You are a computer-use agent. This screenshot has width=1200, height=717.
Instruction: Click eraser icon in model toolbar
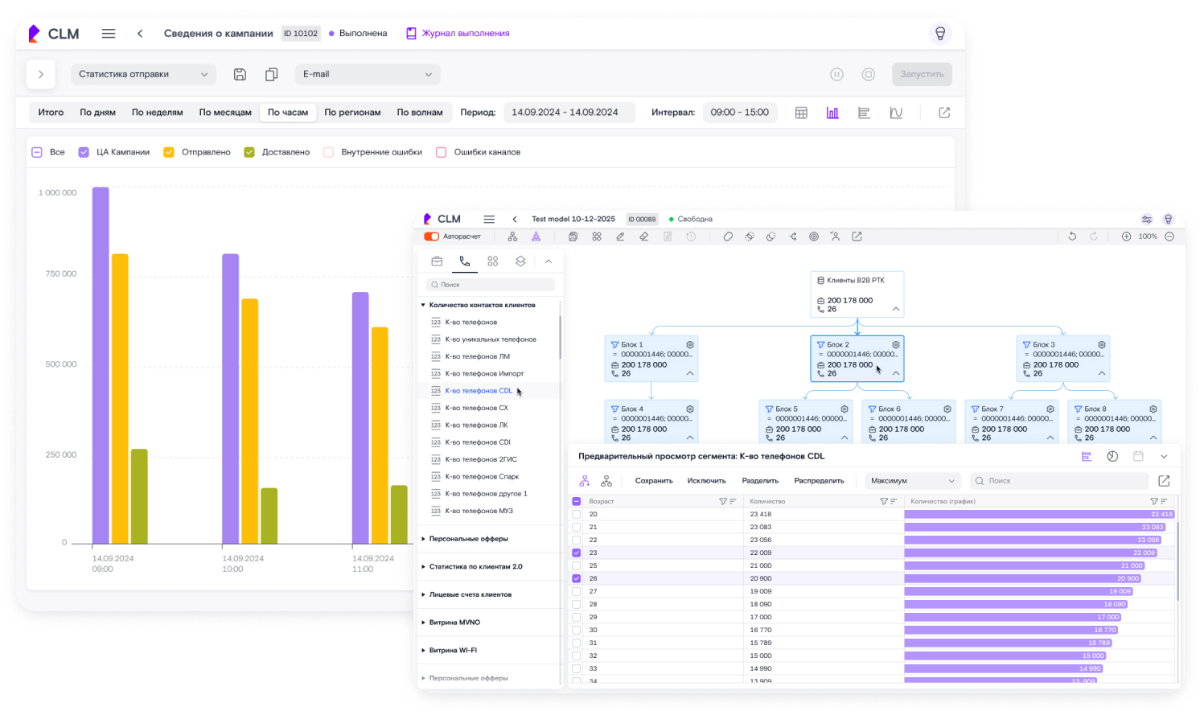coord(643,237)
